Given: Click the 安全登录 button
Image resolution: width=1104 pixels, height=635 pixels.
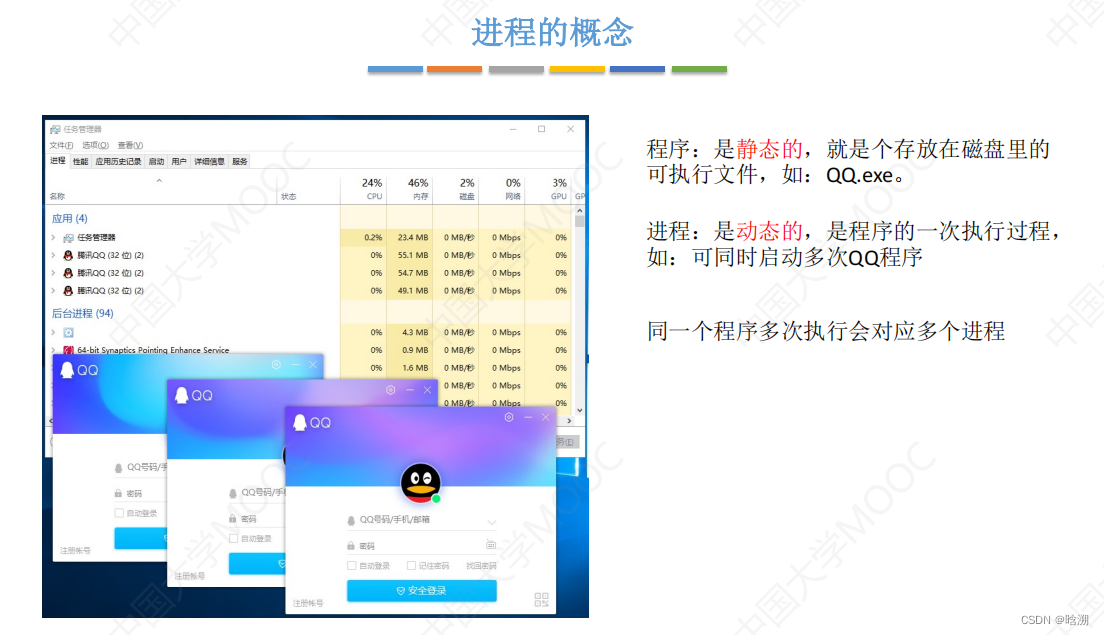Looking at the screenshot, I should pos(421,591).
